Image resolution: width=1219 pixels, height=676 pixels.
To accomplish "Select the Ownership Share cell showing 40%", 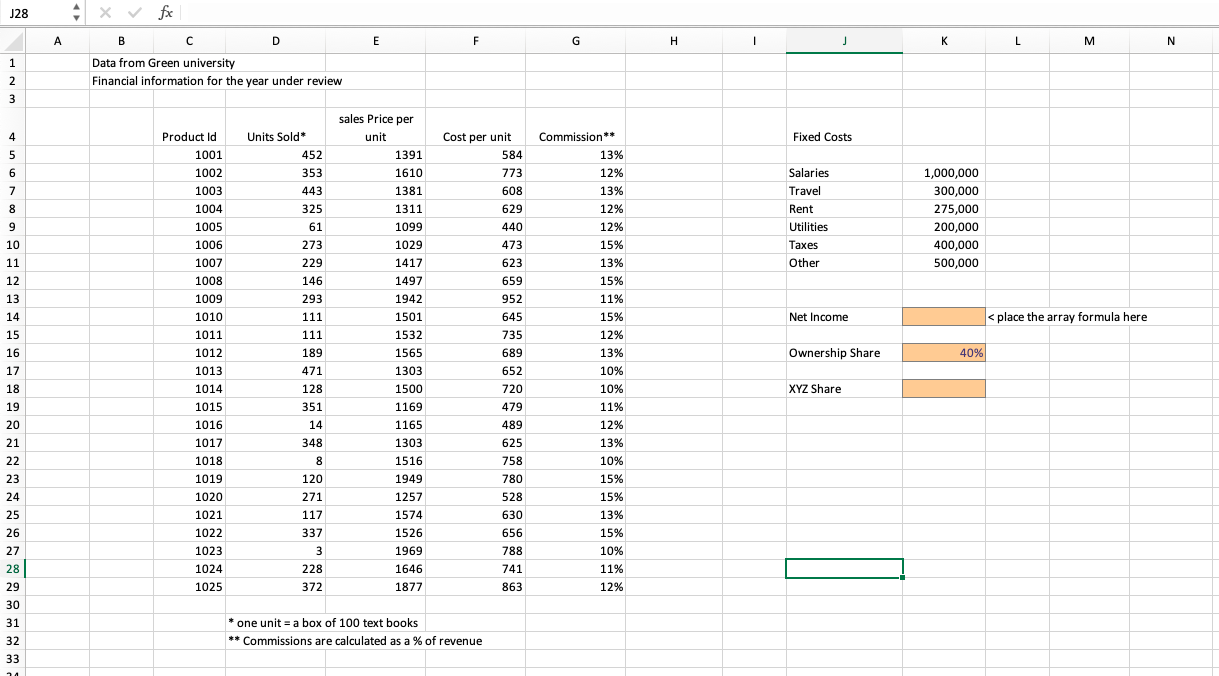I will tap(943, 352).
